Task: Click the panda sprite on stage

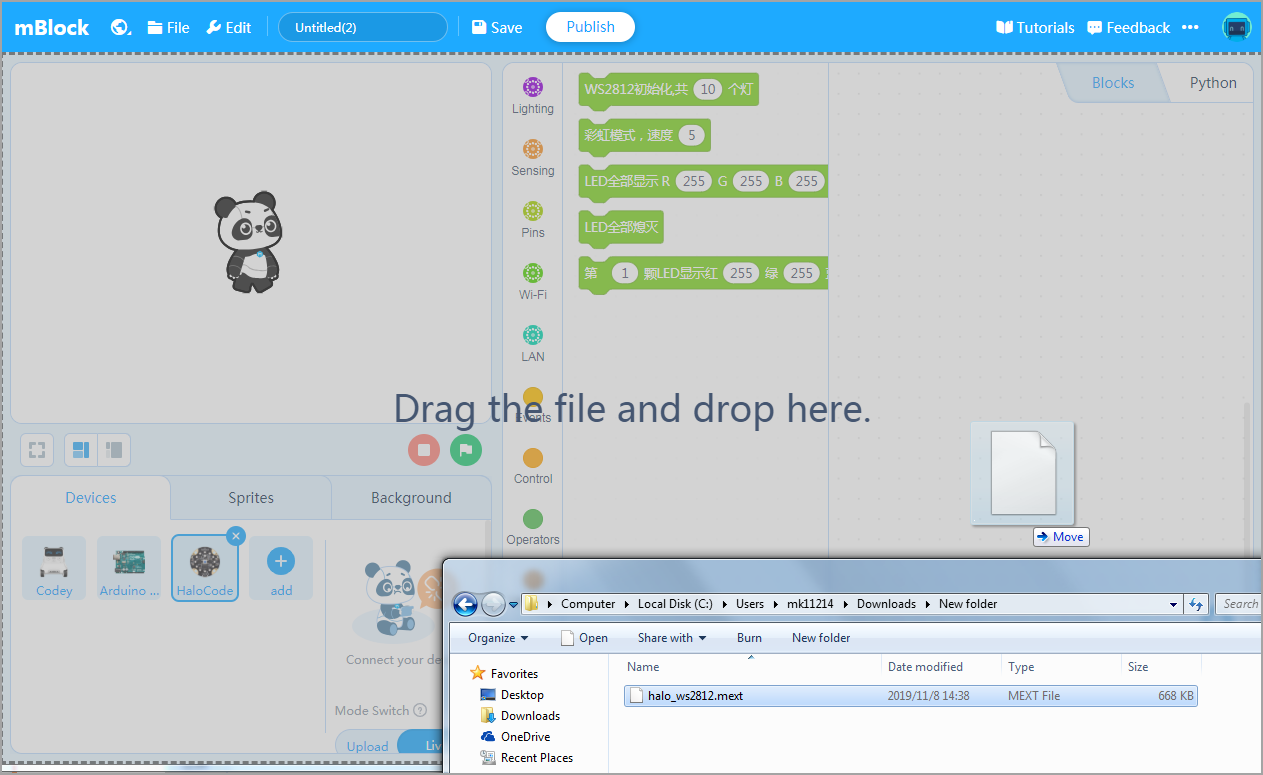Action: (x=248, y=242)
